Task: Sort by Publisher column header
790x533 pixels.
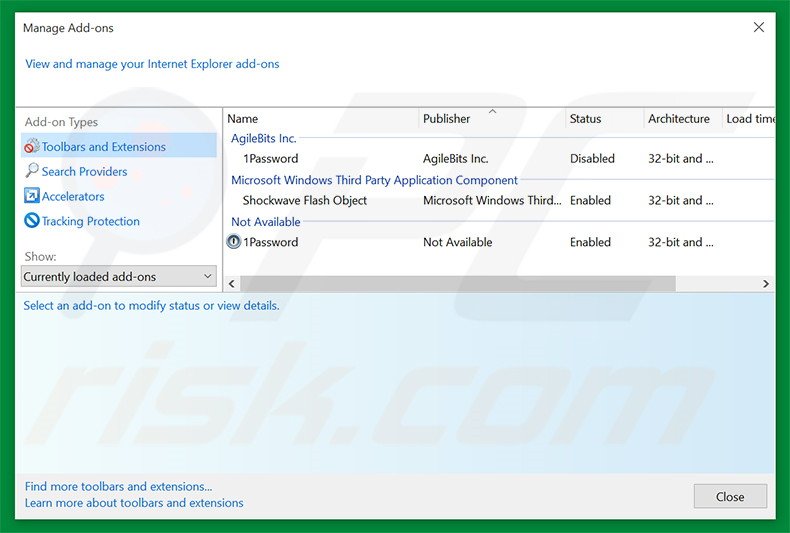Action: click(492, 119)
